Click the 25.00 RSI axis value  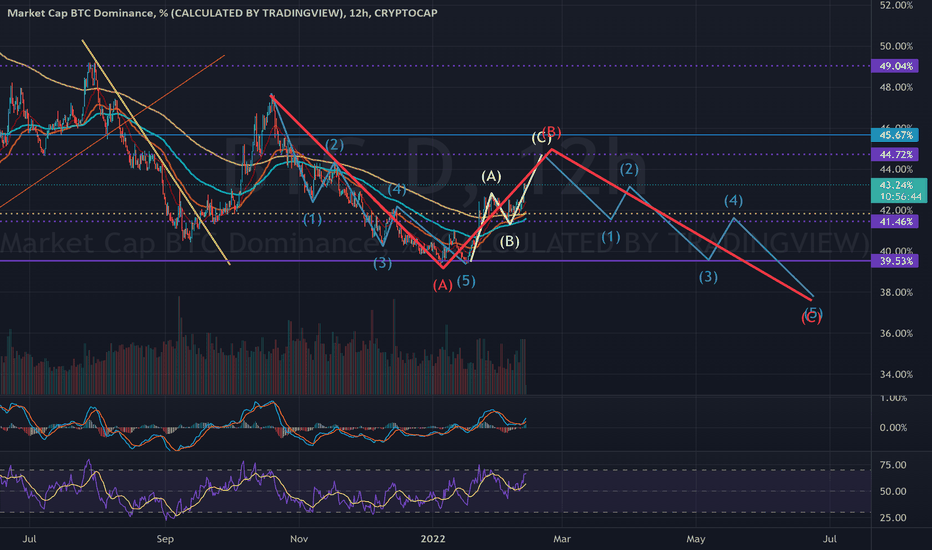[893, 517]
